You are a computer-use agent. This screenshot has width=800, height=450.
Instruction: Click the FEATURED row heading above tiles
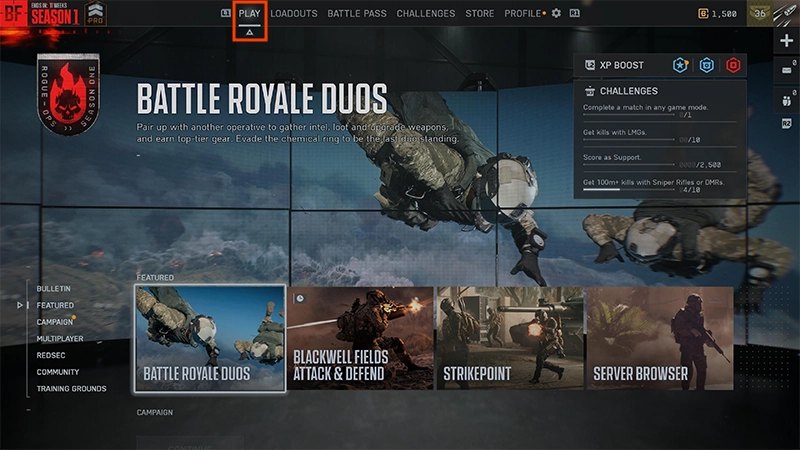155,278
